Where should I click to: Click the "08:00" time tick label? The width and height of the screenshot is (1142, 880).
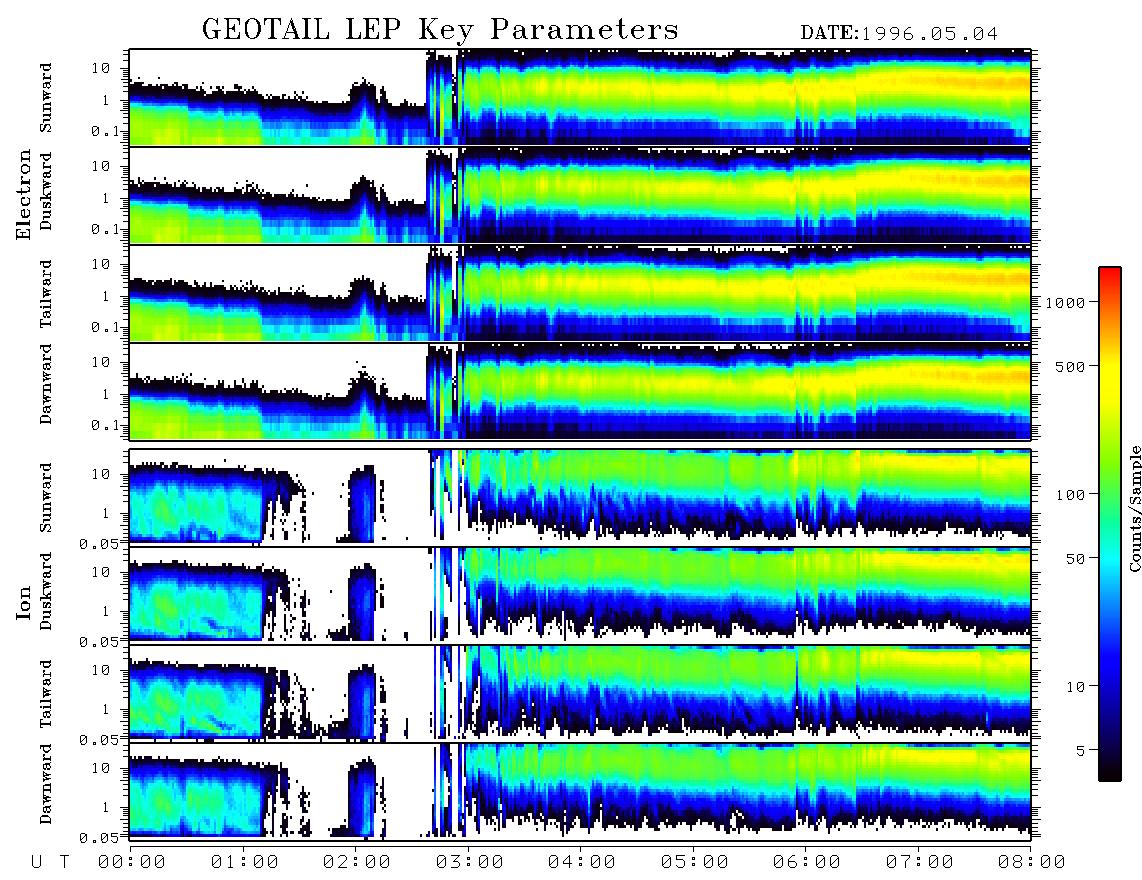click(1031, 862)
